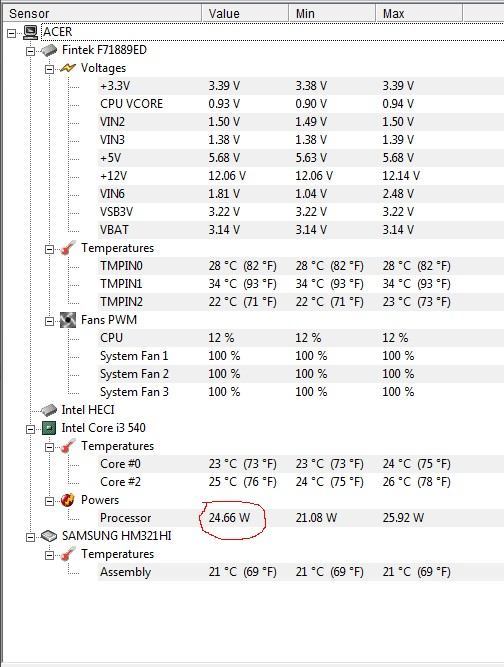
Task: Click the Value column header
Action: tap(245, 13)
